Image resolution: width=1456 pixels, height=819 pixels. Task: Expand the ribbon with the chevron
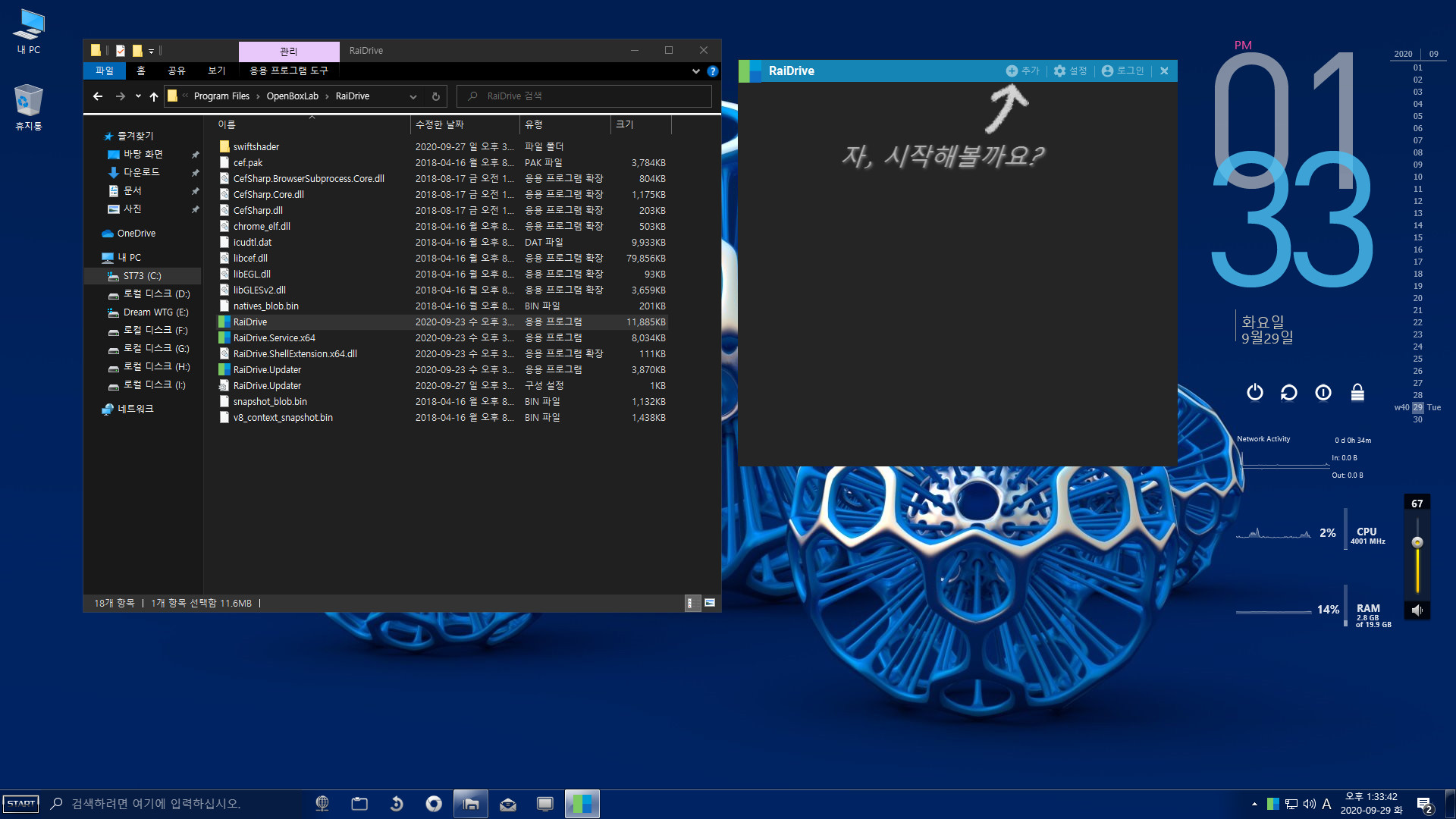695,71
